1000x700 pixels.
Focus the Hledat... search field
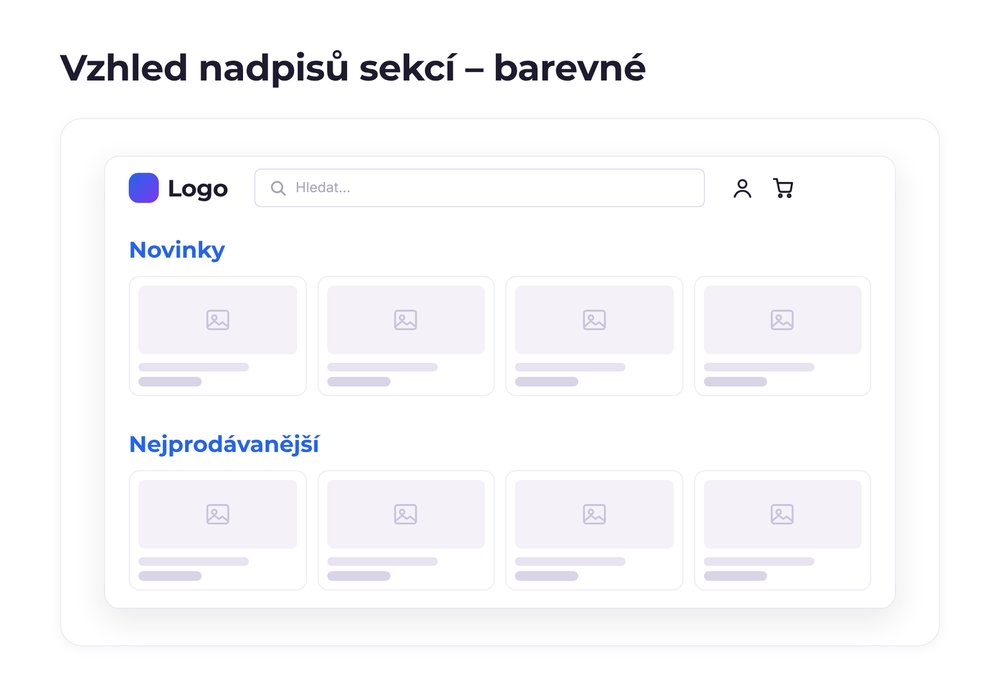[x=480, y=188]
